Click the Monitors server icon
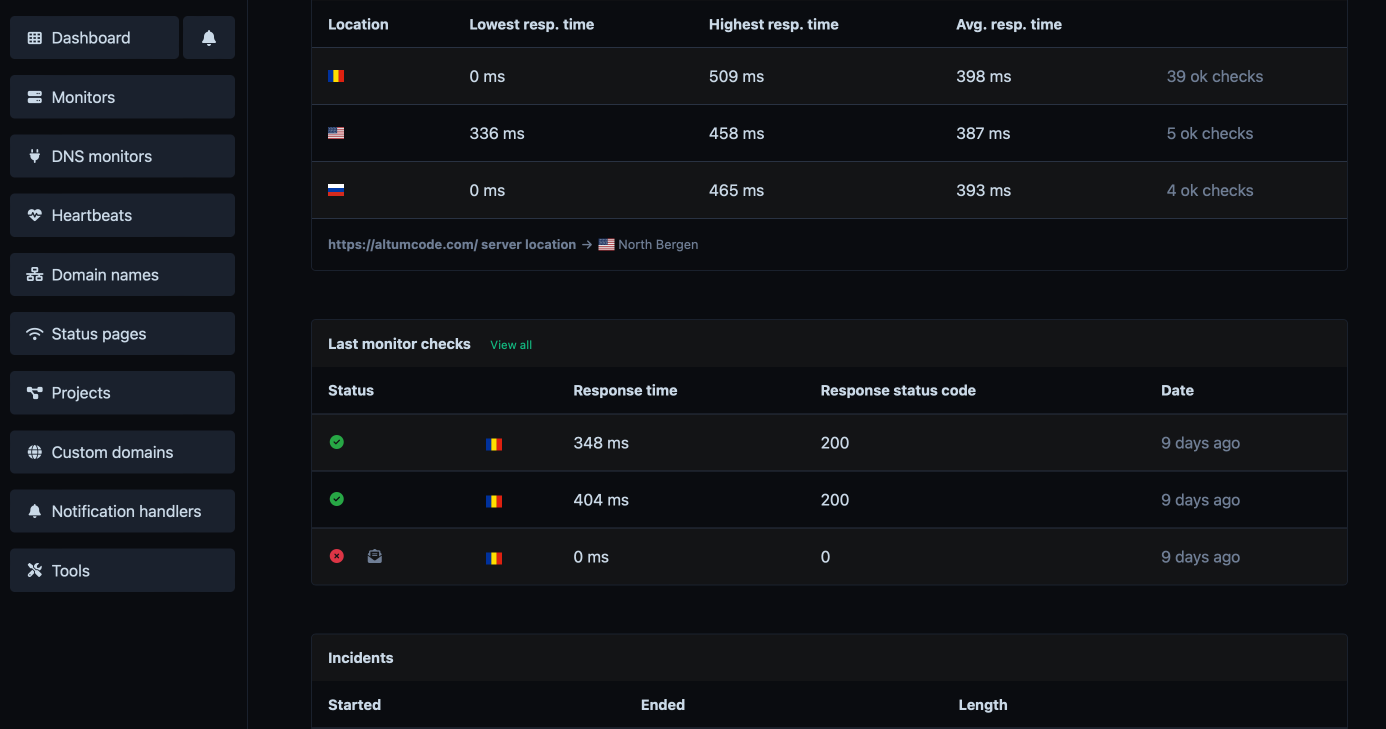This screenshot has width=1386, height=729. pos(35,97)
